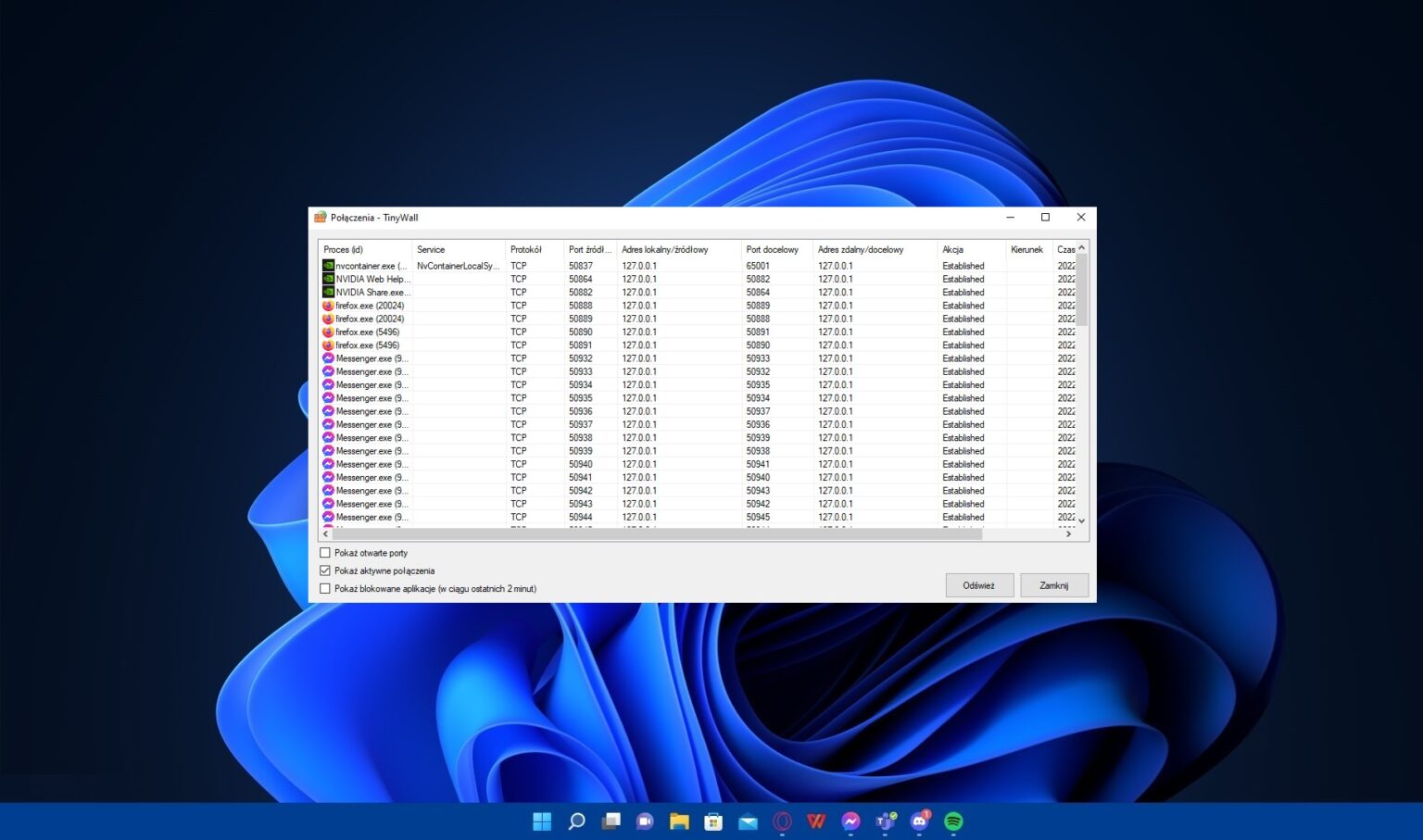Viewport: 1423px width, 840px height.
Task: Click the list's scroll up arrow
Action: point(1081,248)
